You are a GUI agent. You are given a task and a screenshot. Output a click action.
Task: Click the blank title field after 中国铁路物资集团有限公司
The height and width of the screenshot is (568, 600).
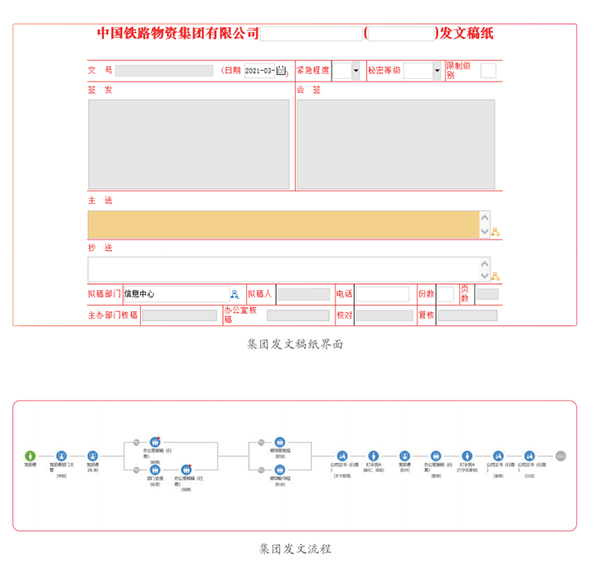pyautogui.click(x=311, y=34)
